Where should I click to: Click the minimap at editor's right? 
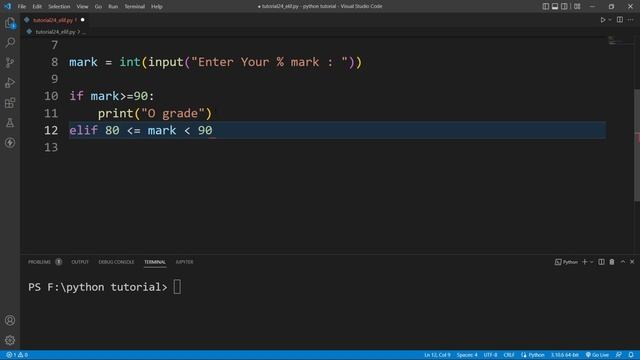[620, 40]
